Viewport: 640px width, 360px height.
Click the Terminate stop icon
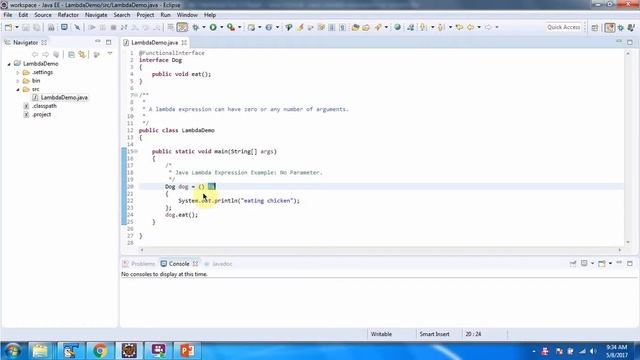113,27
